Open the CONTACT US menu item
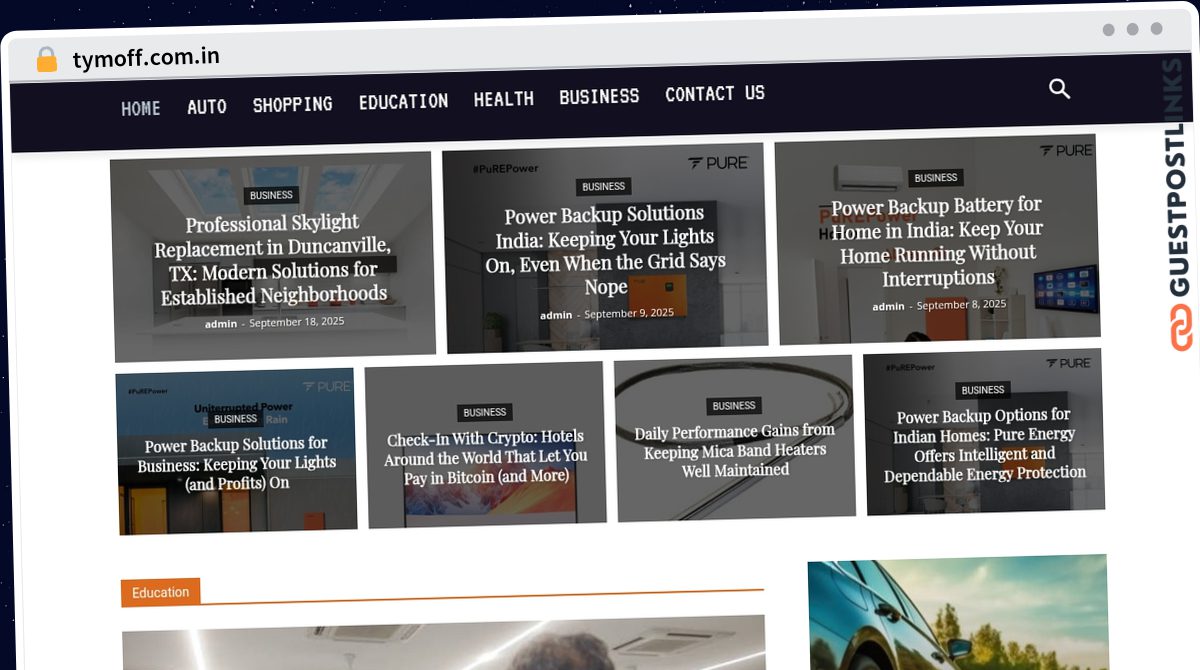The height and width of the screenshot is (670, 1200). pyautogui.click(x=715, y=93)
